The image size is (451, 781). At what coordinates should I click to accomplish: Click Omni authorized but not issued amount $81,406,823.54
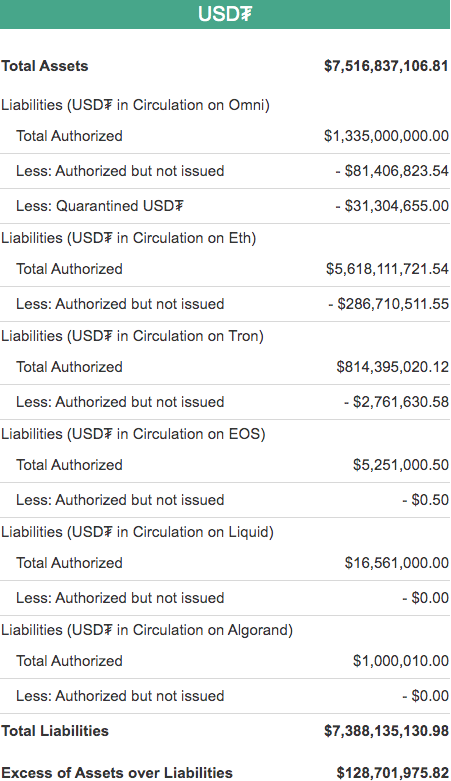[392, 171]
